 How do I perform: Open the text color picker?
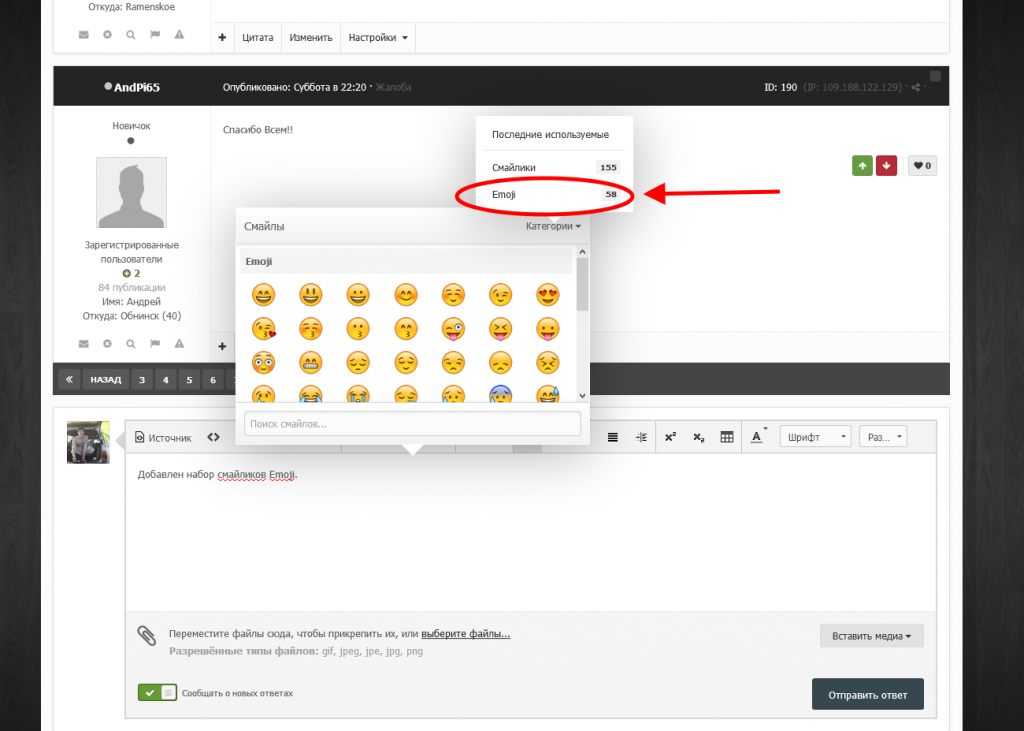758,437
